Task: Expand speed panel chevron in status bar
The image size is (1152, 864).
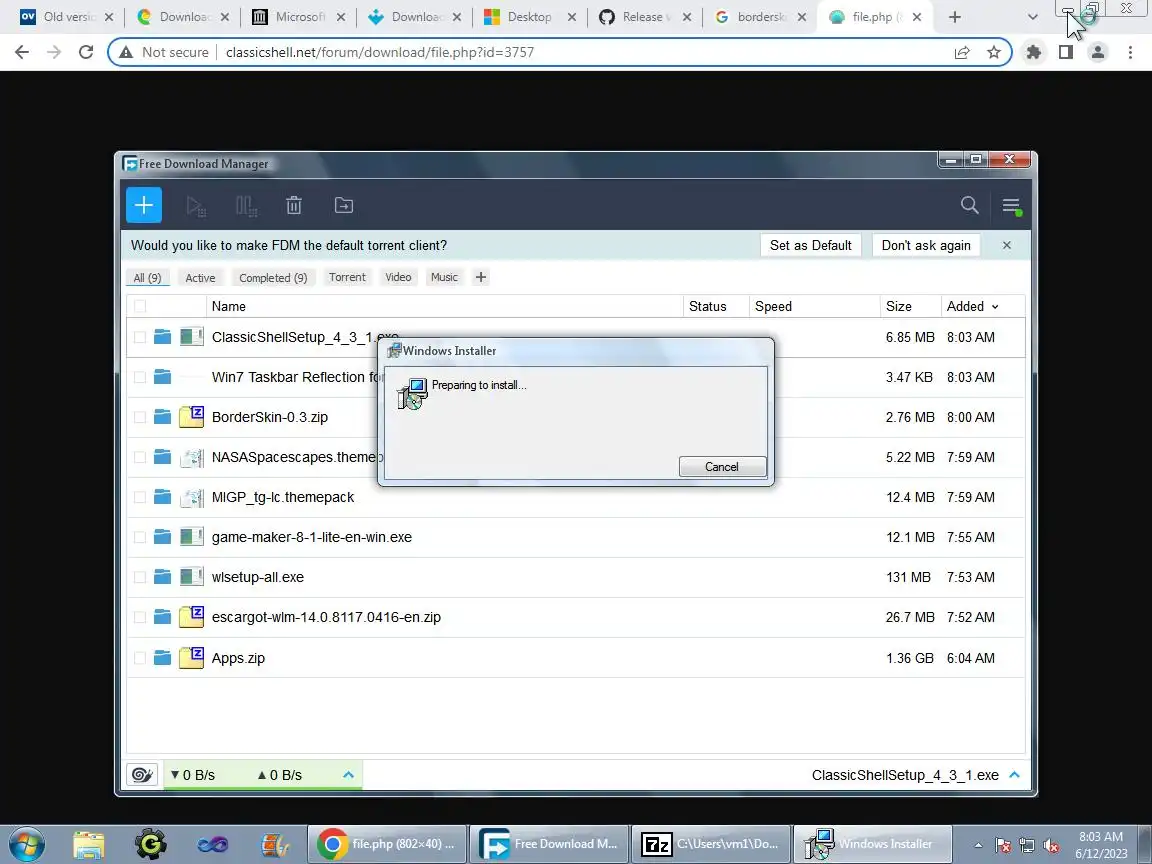Action: (x=348, y=774)
